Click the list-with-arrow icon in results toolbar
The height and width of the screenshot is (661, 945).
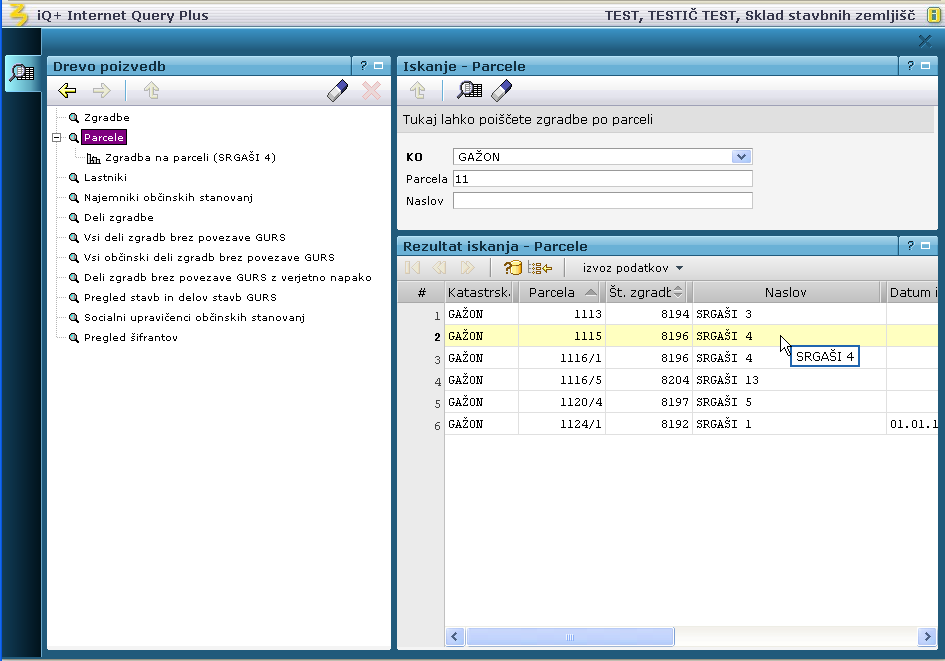click(539, 268)
